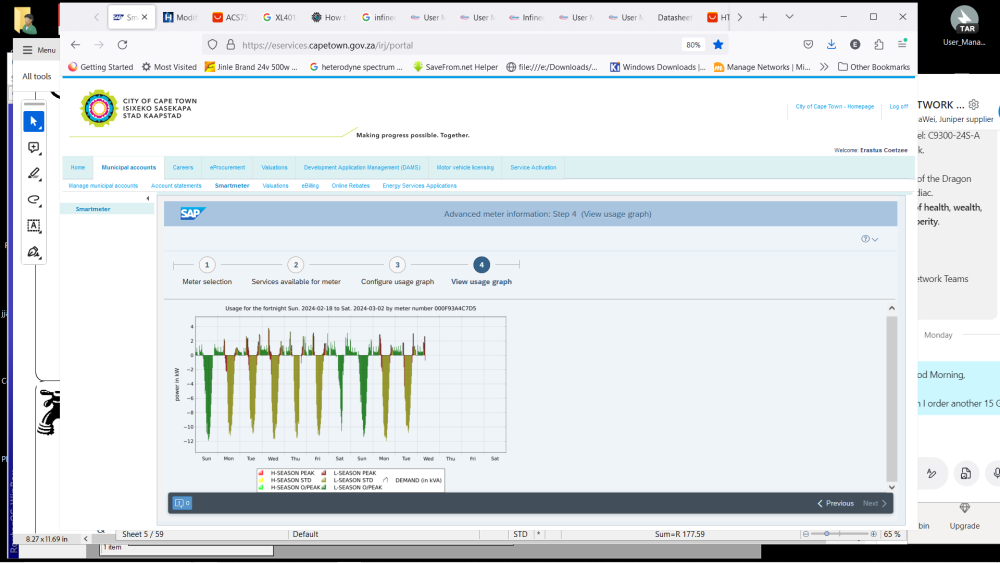
Task: Switch to the Datasheet browser tab
Action: click(675, 17)
